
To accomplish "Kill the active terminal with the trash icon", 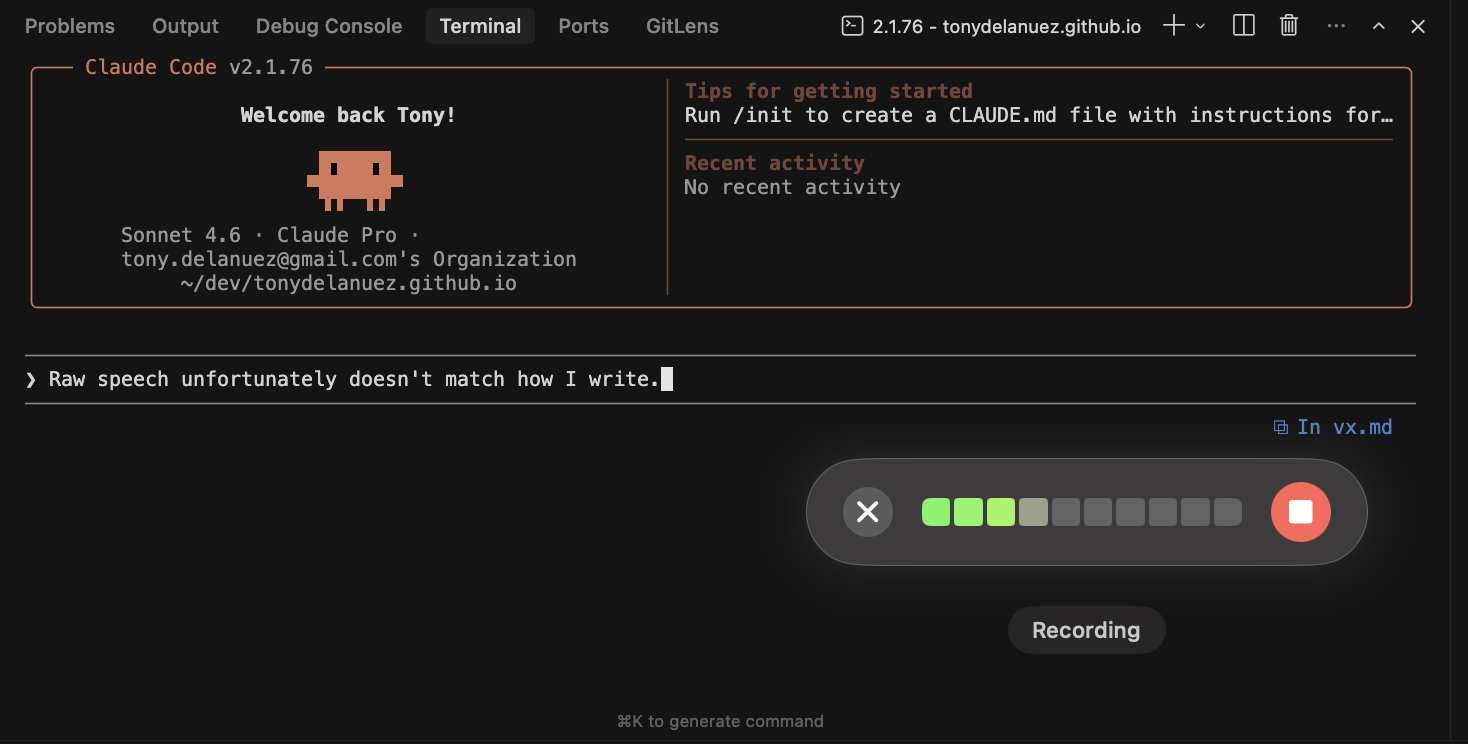I will point(1288,26).
